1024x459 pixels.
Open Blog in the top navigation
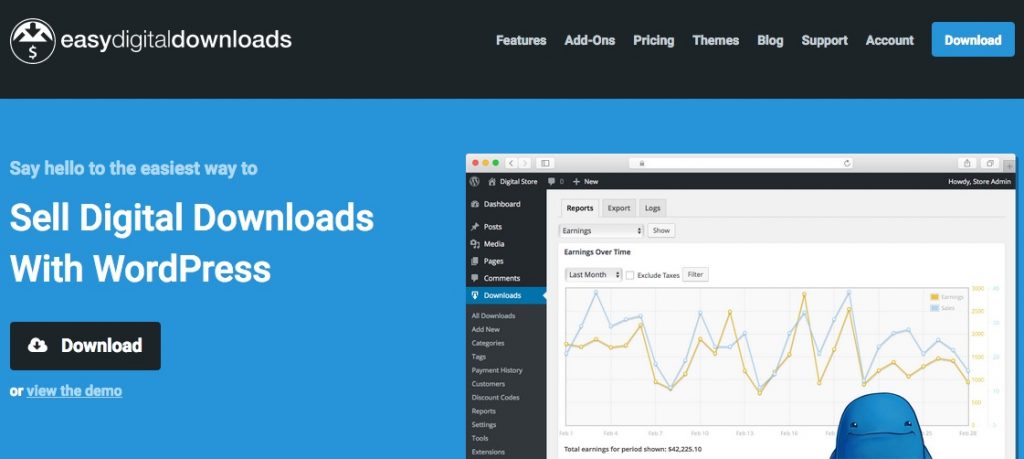click(770, 40)
